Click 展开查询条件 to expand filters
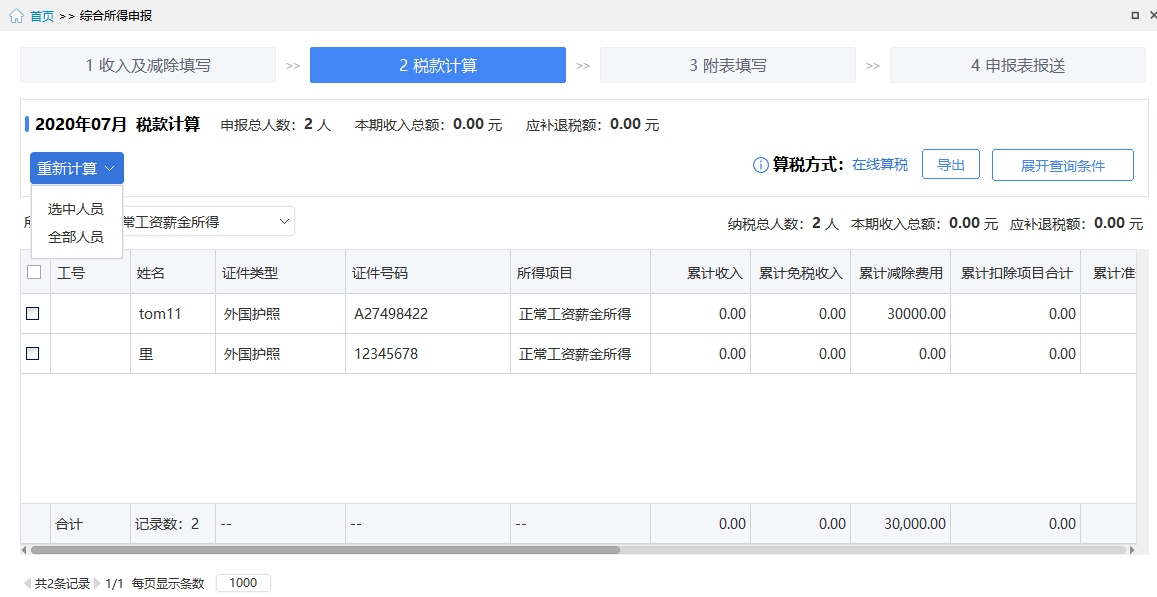 click(x=1063, y=165)
